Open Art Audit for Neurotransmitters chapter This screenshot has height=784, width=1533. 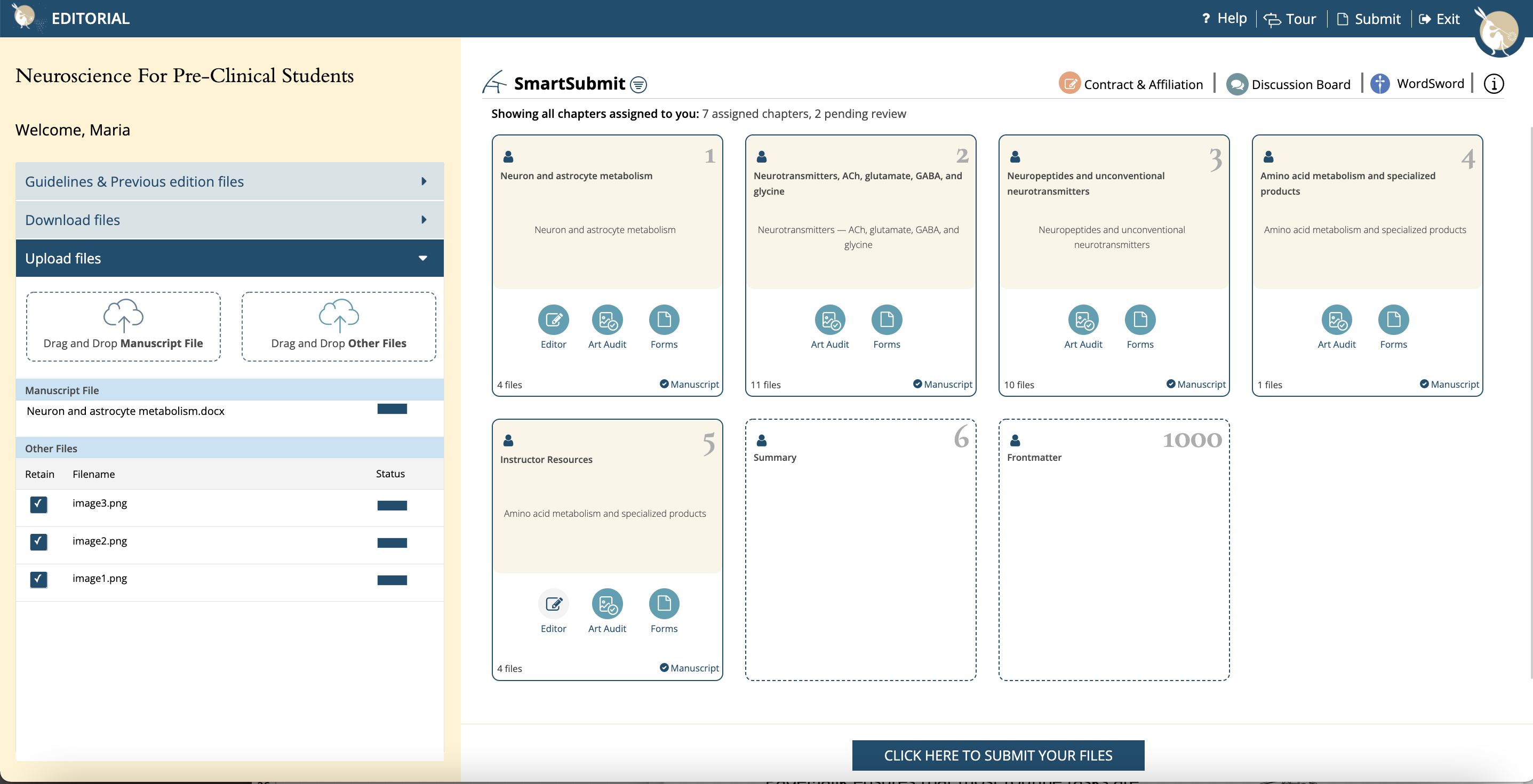coord(829,320)
